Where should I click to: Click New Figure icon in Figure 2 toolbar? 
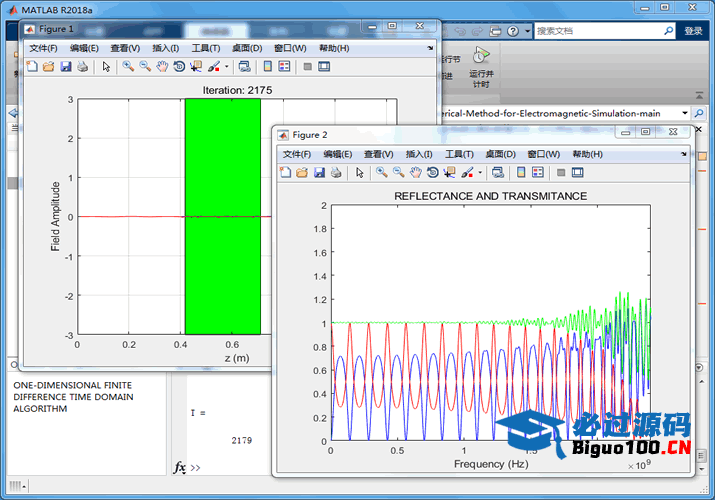tap(285, 172)
